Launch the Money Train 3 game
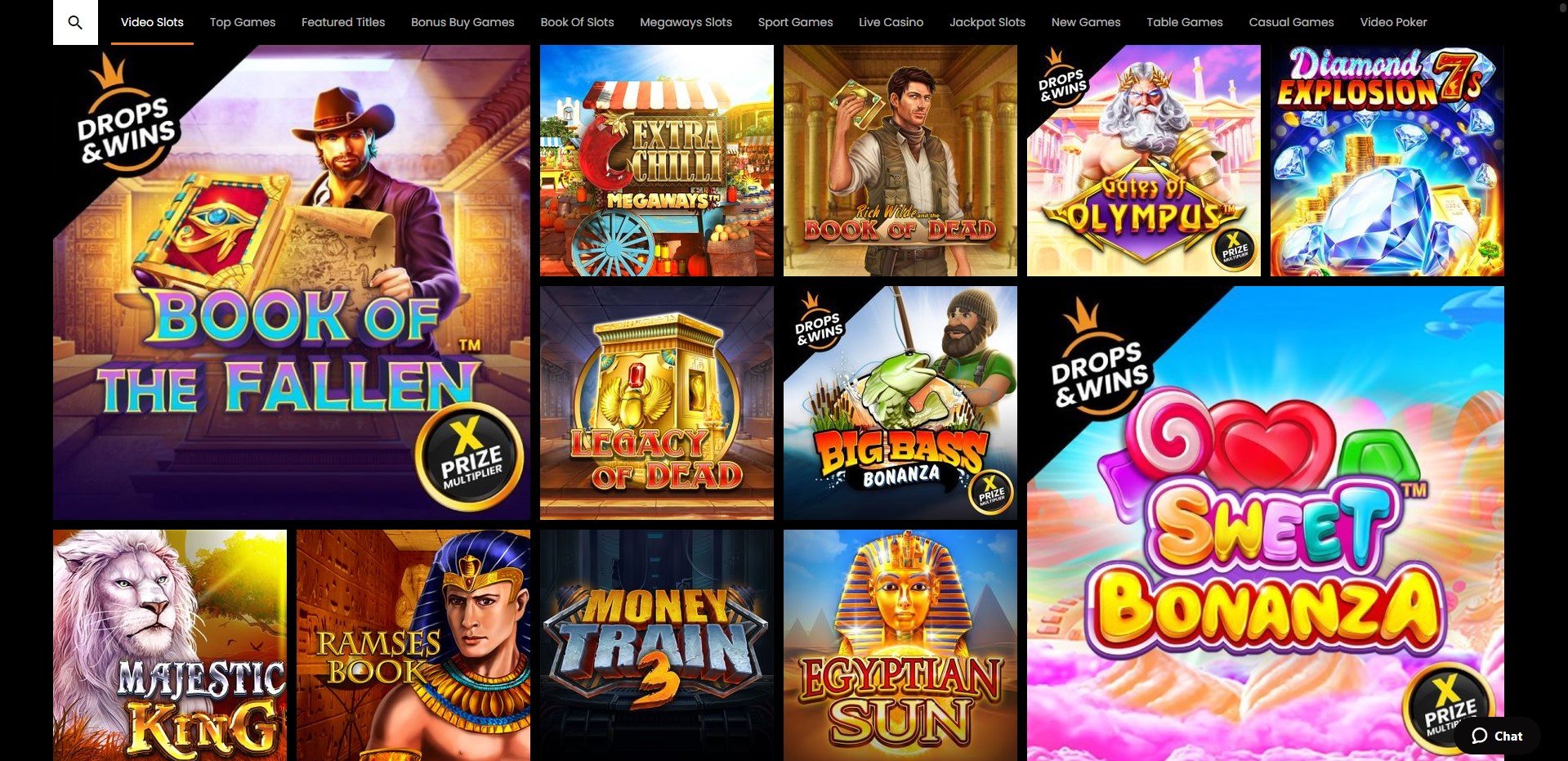The image size is (1568, 761). [657, 645]
